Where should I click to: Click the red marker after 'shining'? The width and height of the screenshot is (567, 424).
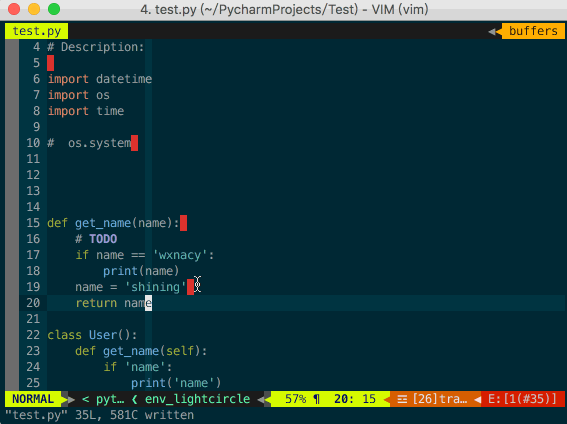point(190,287)
